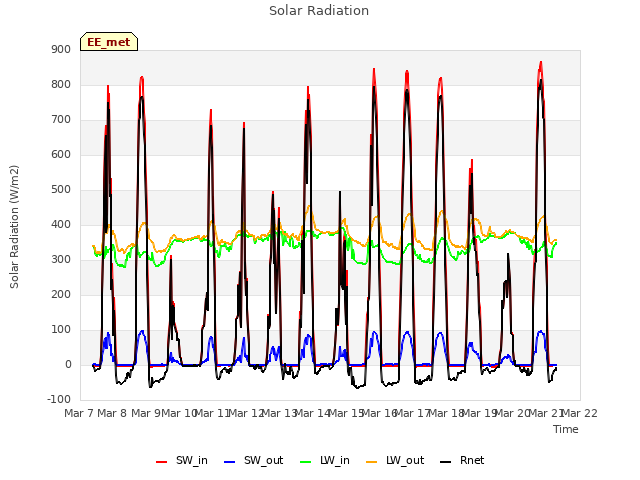This screenshot has width=640, height=480.
Task: Click the EE_met annotation label
Action: [109, 42]
